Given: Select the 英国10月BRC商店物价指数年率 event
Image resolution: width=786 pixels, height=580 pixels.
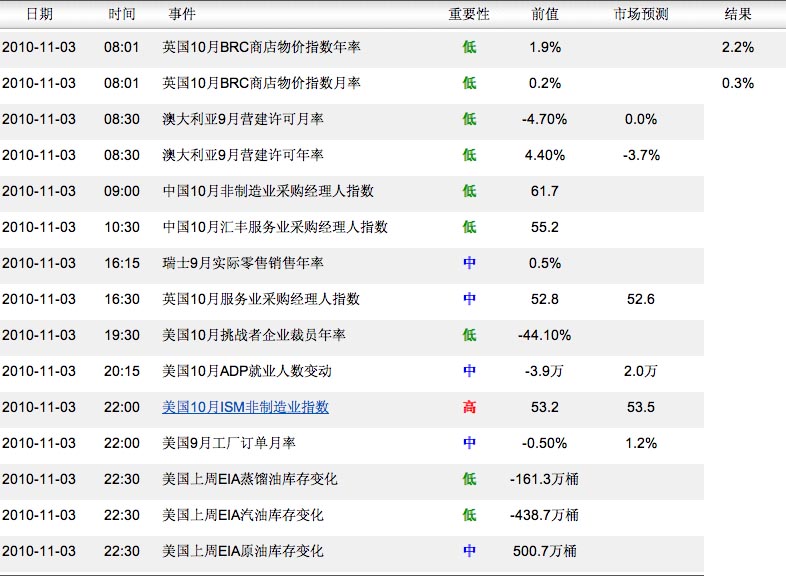Looking at the screenshot, I should [262, 47].
